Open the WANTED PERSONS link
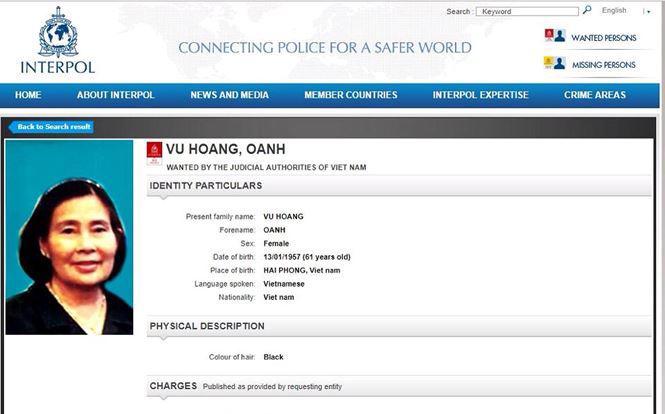665x414 pixels. [x=603, y=38]
